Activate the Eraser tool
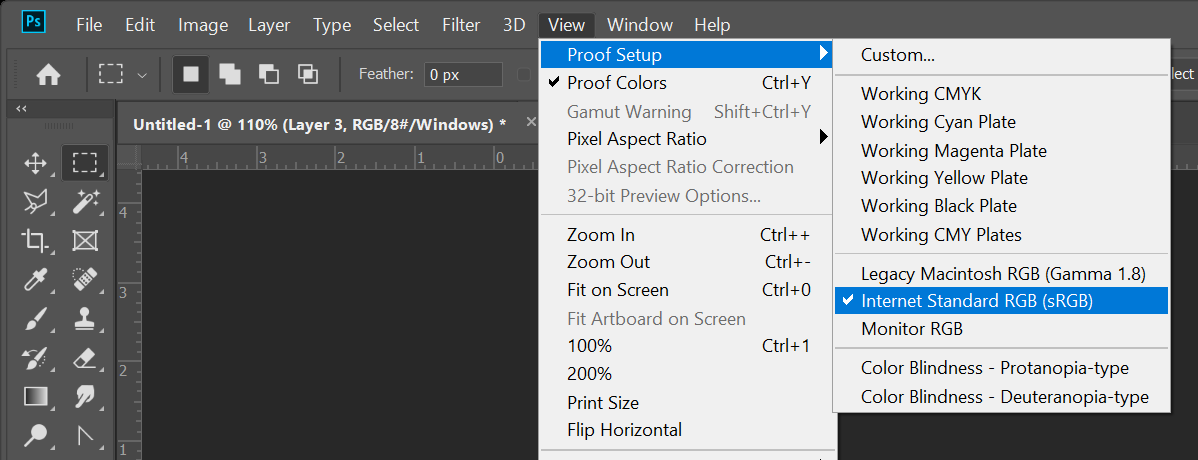This screenshot has width=1198, height=460. coord(85,357)
